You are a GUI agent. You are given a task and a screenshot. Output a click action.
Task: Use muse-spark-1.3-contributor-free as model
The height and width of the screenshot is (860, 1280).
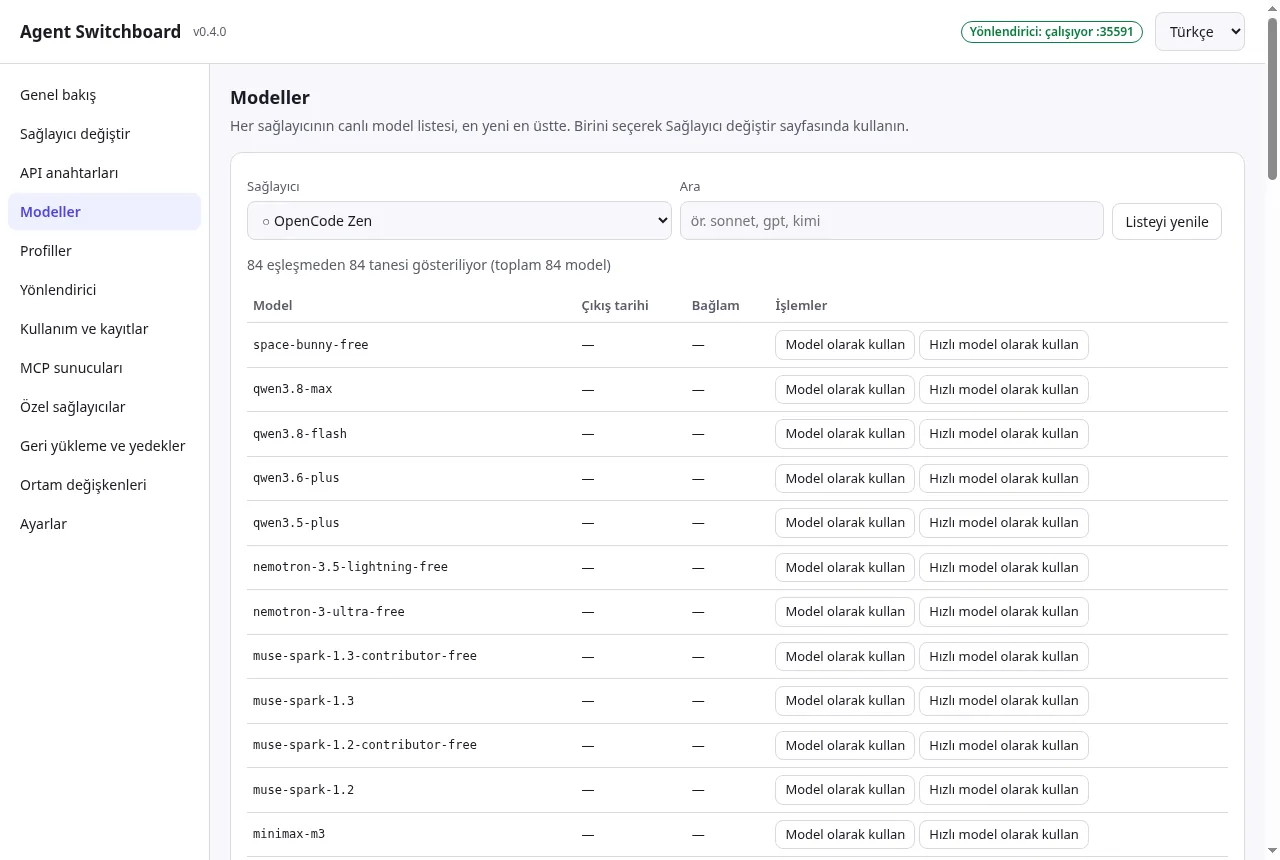pyautogui.click(x=845, y=656)
